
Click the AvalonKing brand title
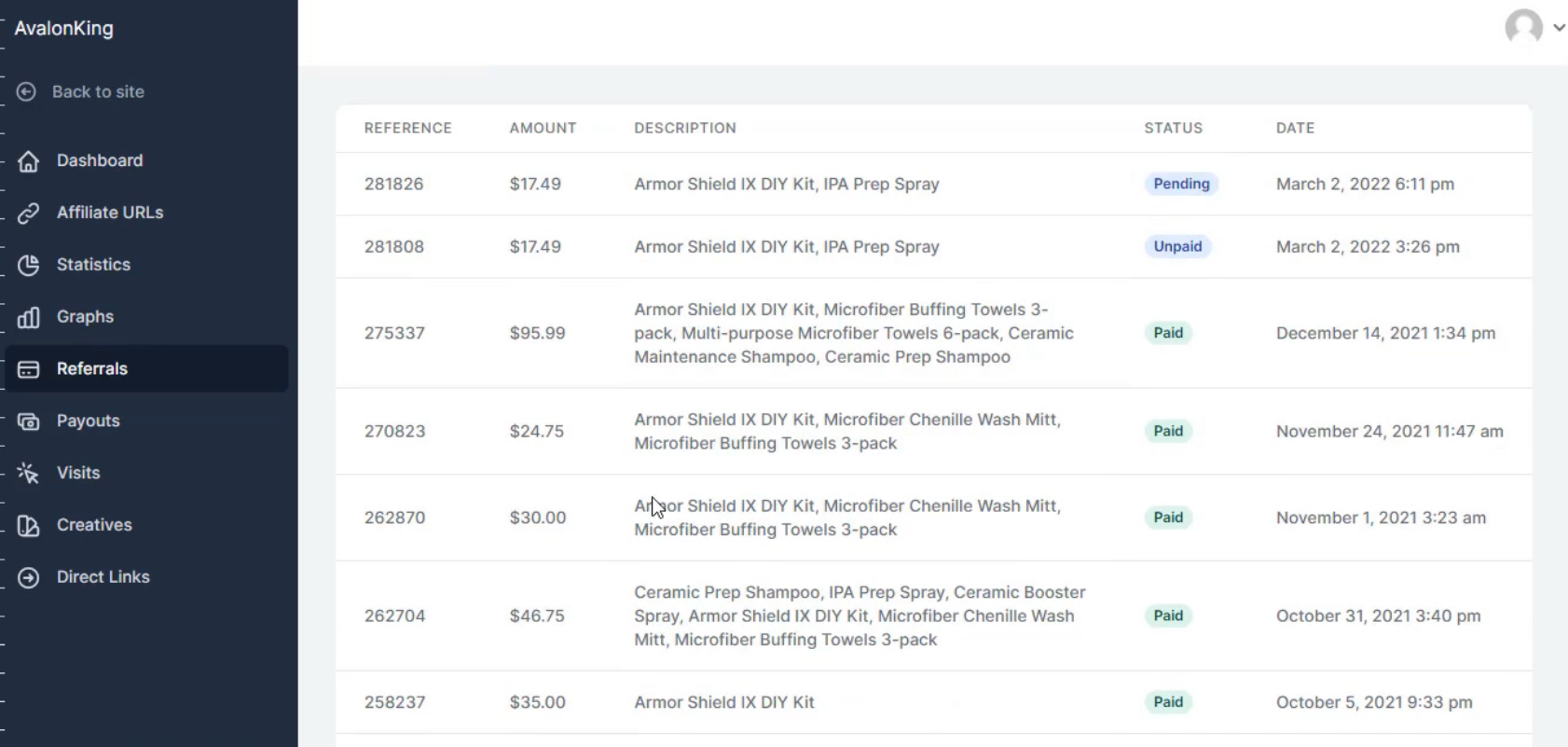click(x=63, y=28)
